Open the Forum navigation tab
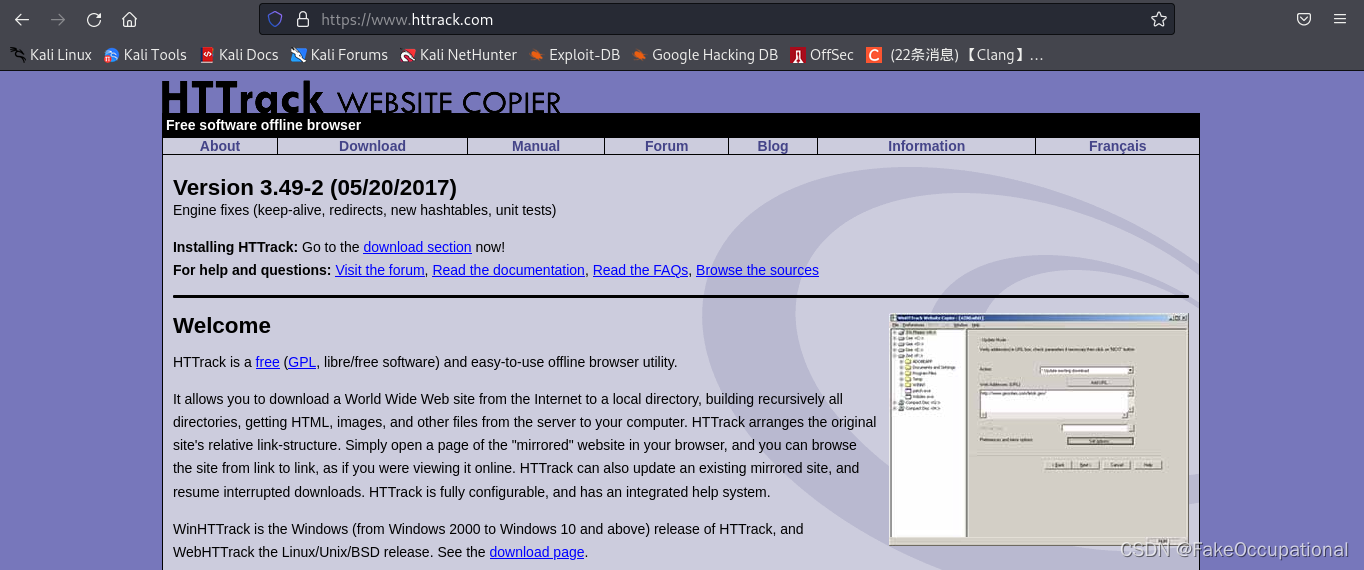 666,146
